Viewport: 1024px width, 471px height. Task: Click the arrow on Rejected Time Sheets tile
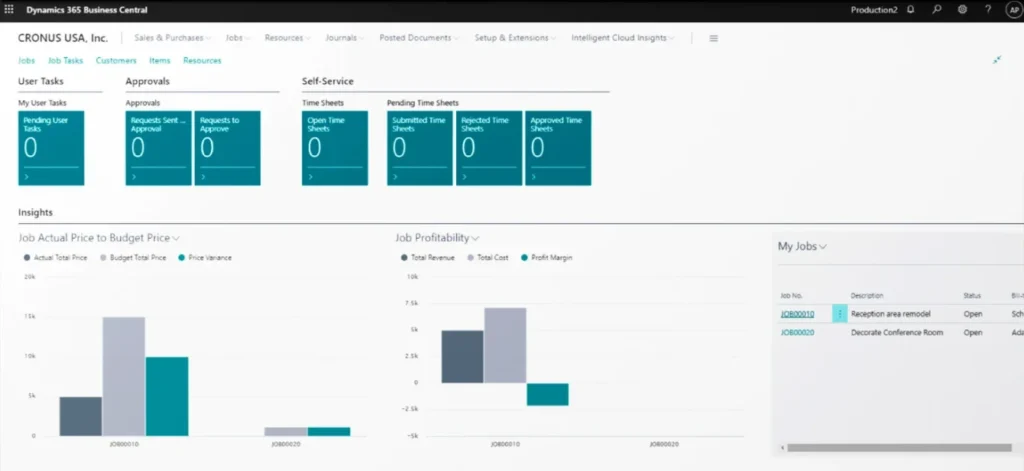pos(464,177)
